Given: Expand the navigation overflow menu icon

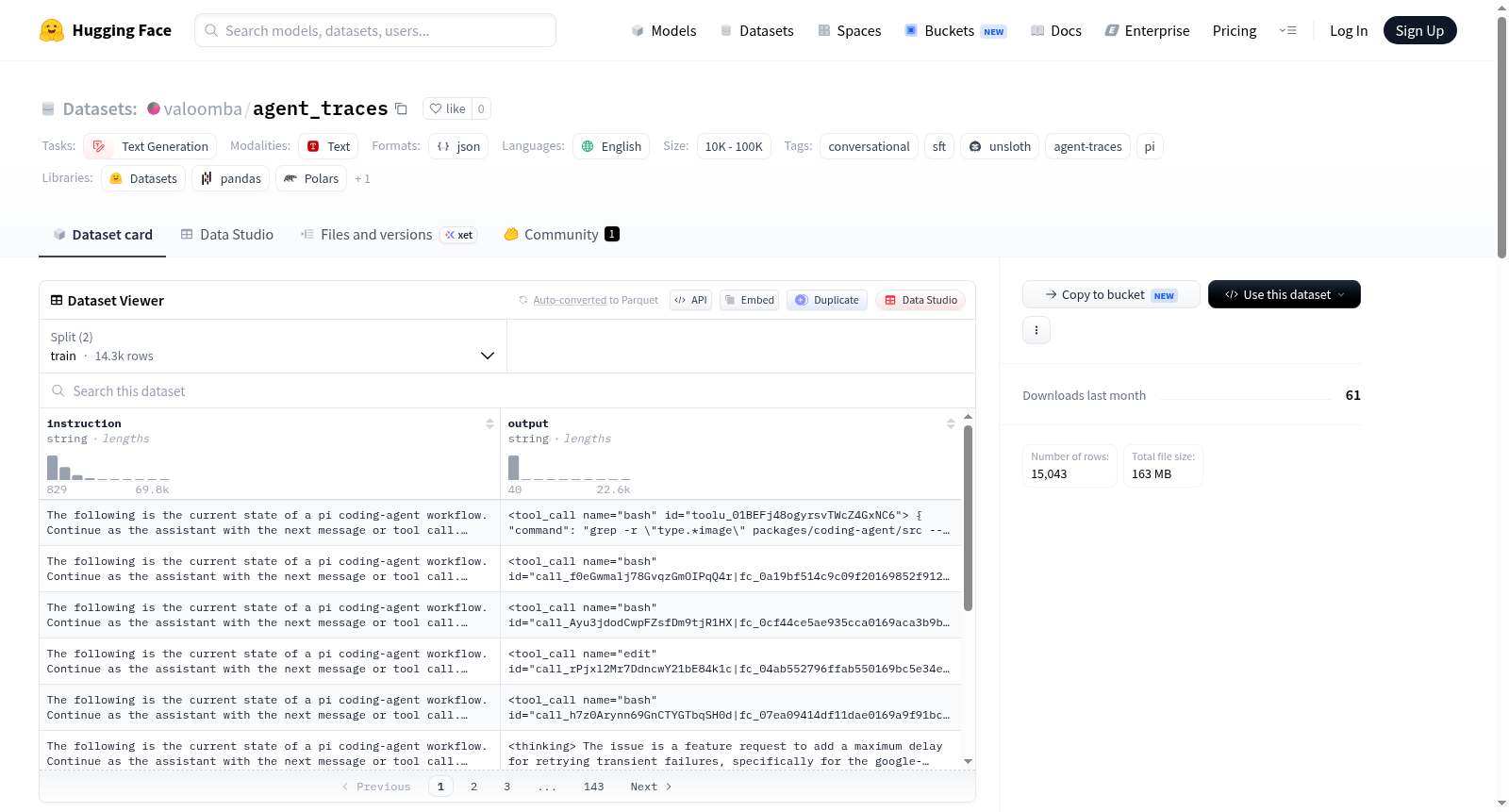Looking at the screenshot, I should click(1287, 30).
